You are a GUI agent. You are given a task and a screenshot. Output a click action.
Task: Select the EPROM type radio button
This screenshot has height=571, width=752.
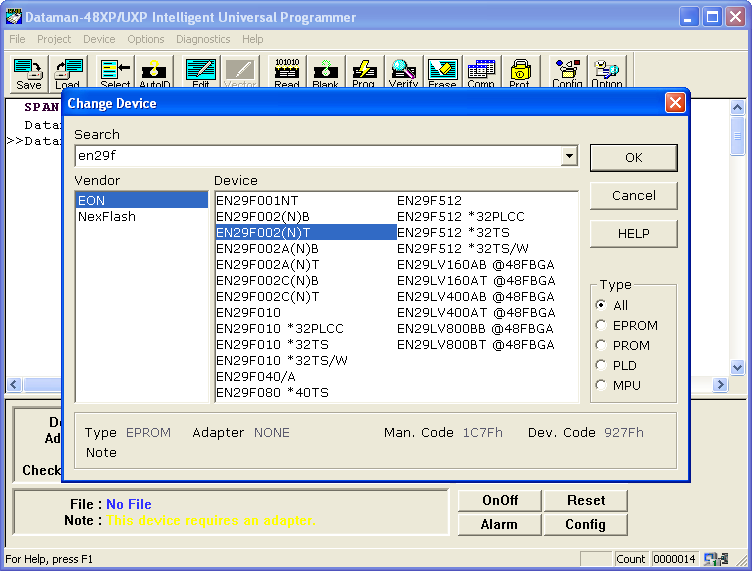(x=601, y=325)
